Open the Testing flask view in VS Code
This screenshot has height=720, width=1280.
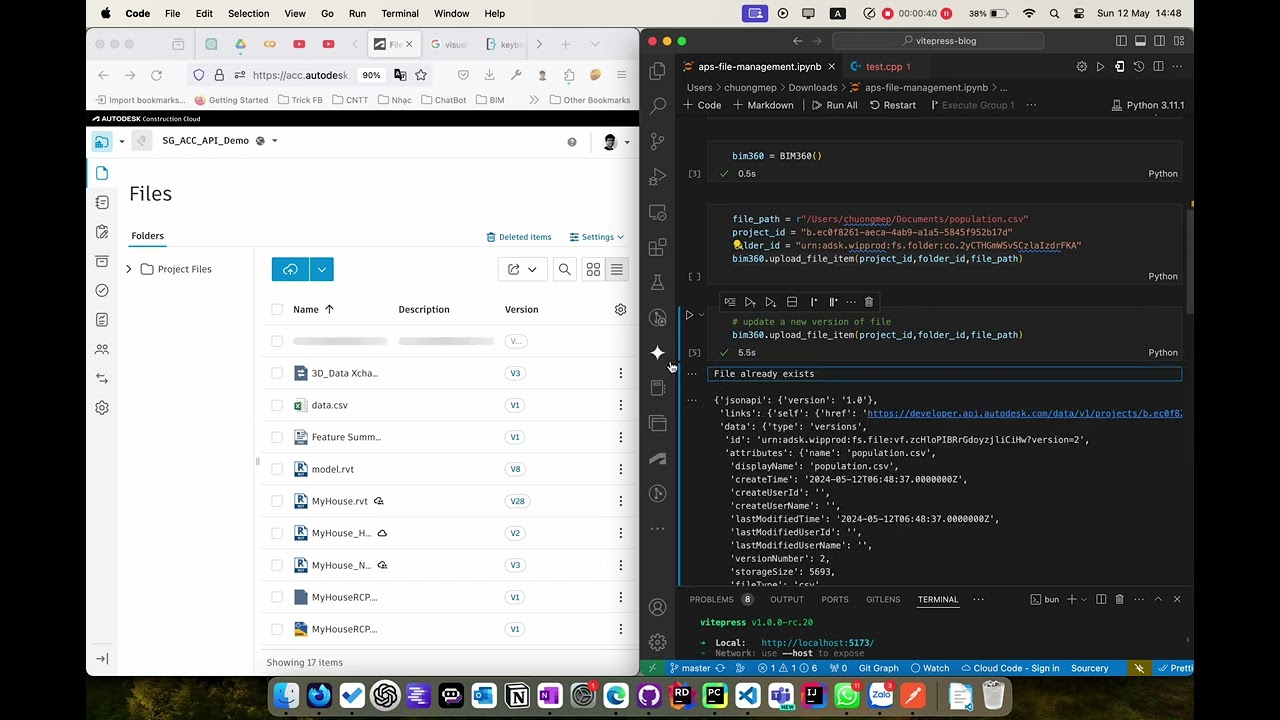coord(657,283)
